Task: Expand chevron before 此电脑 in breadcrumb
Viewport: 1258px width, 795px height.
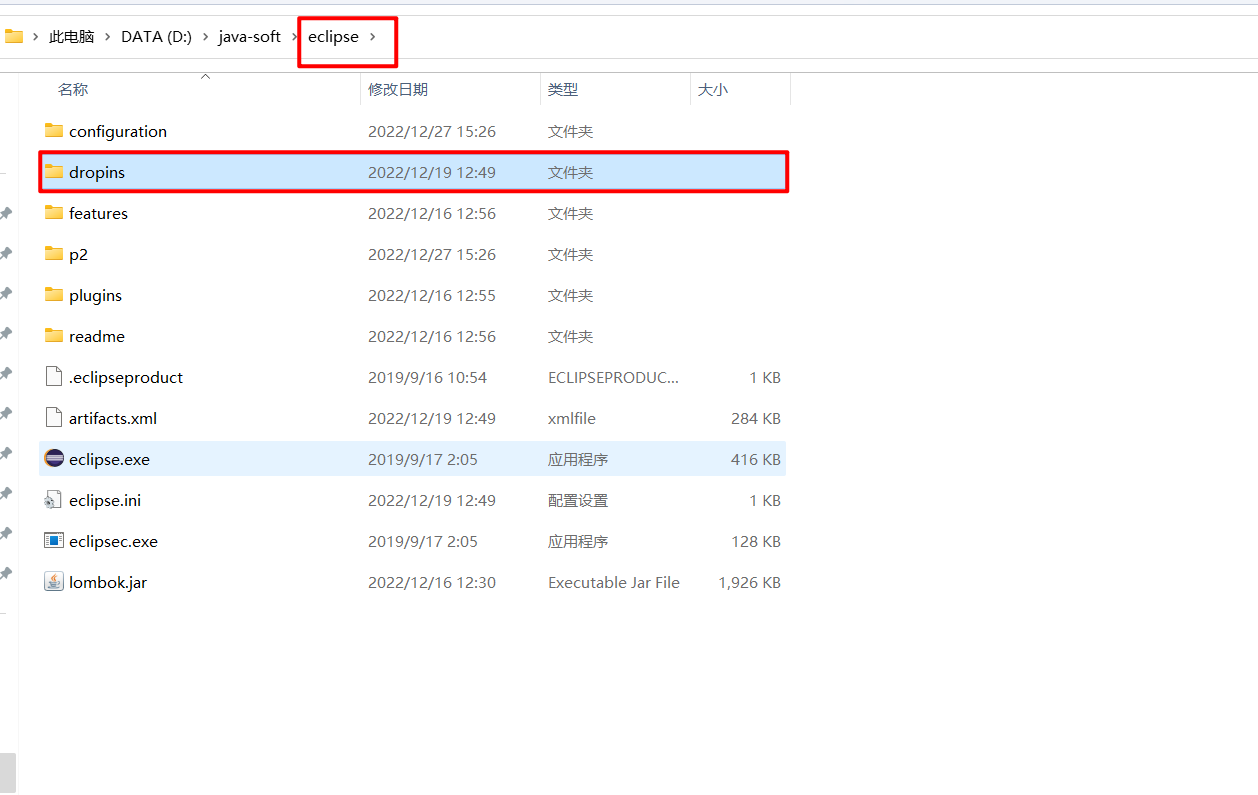Action: [35, 37]
